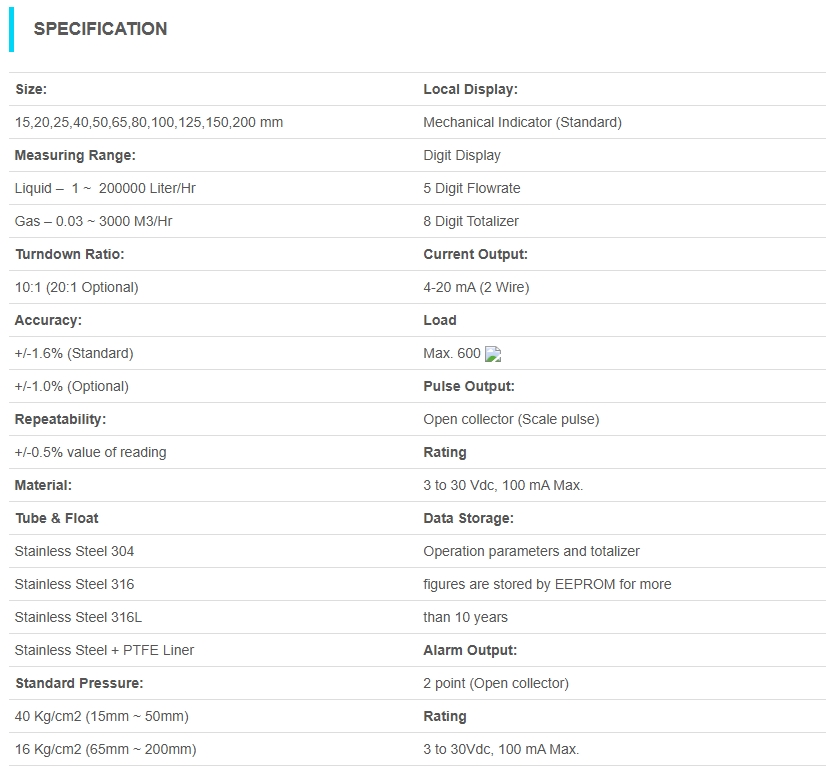Image resolution: width=827 pixels, height=767 pixels.
Task: Select the Mechanical Indicator (Standard) text
Action: [x=522, y=123]
